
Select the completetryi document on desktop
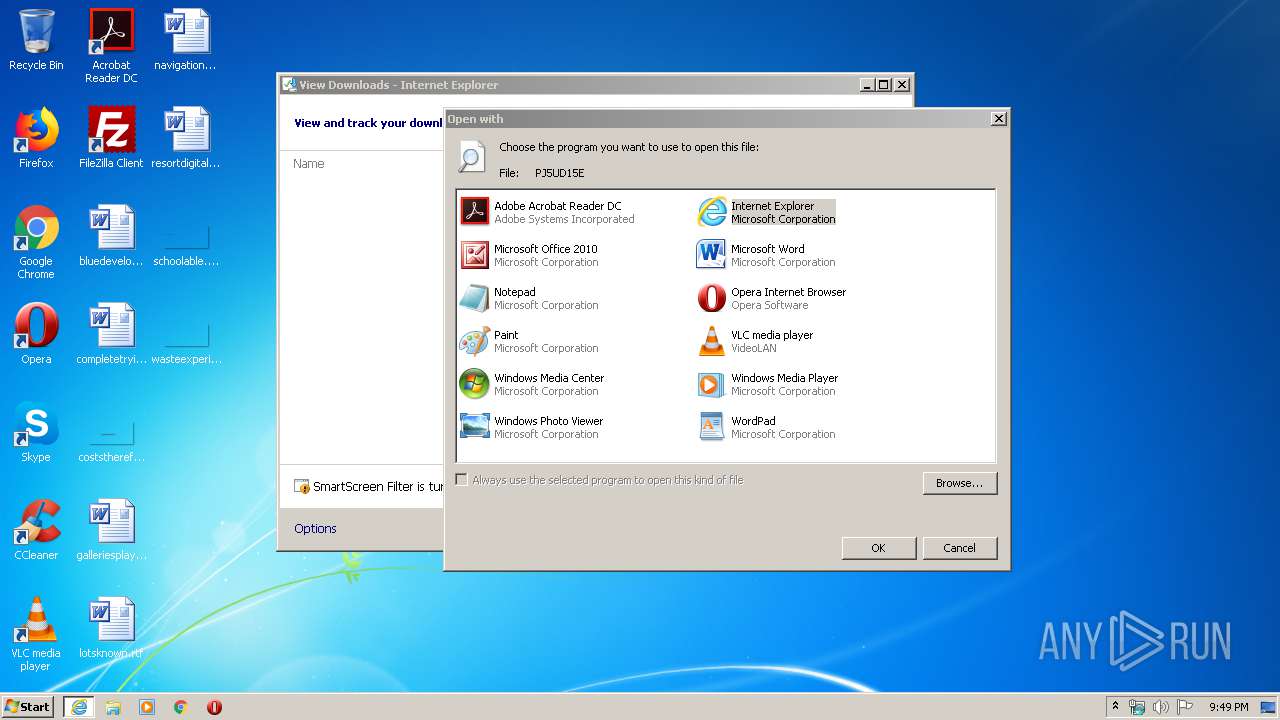(x=111, y=334)
